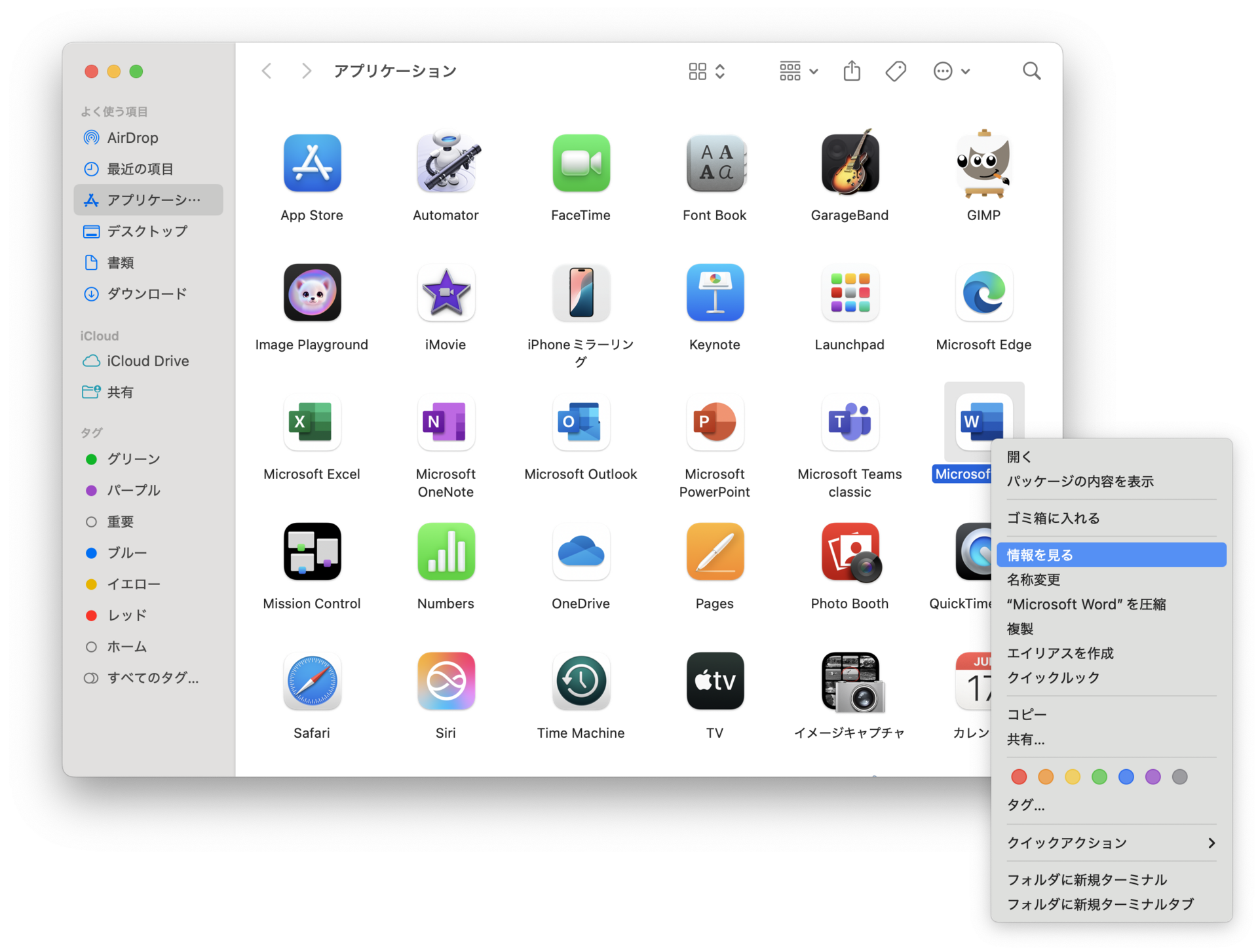This screenshot has height=952, width=1258.
Task: Select the Microsoft Outlook icon
Action: pos(581,423)
